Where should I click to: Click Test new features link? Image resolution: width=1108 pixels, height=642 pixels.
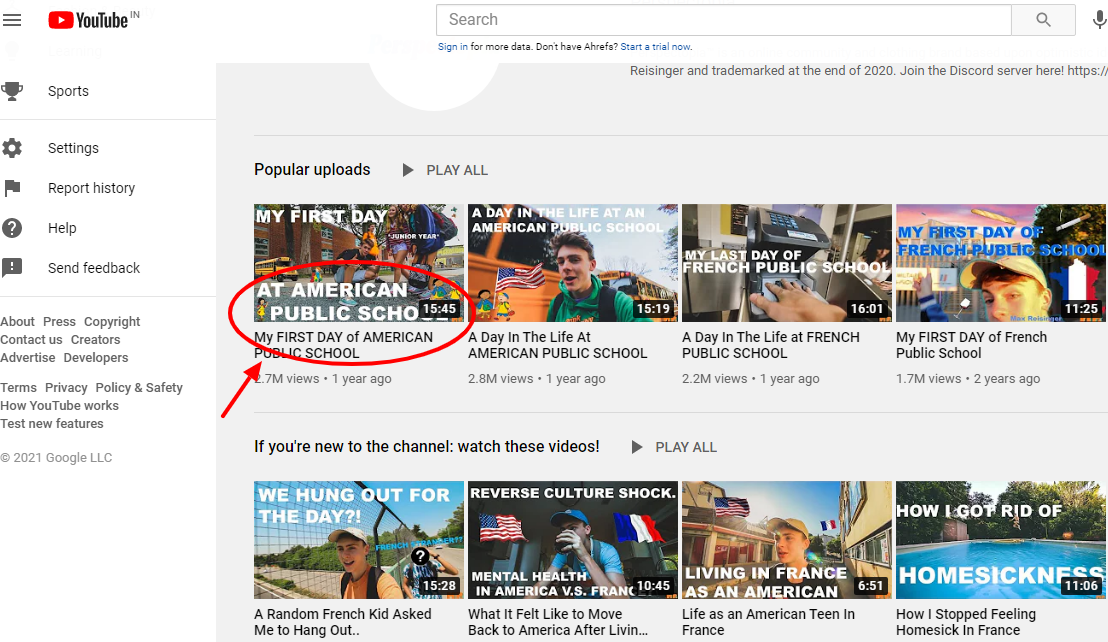(52, 424)
